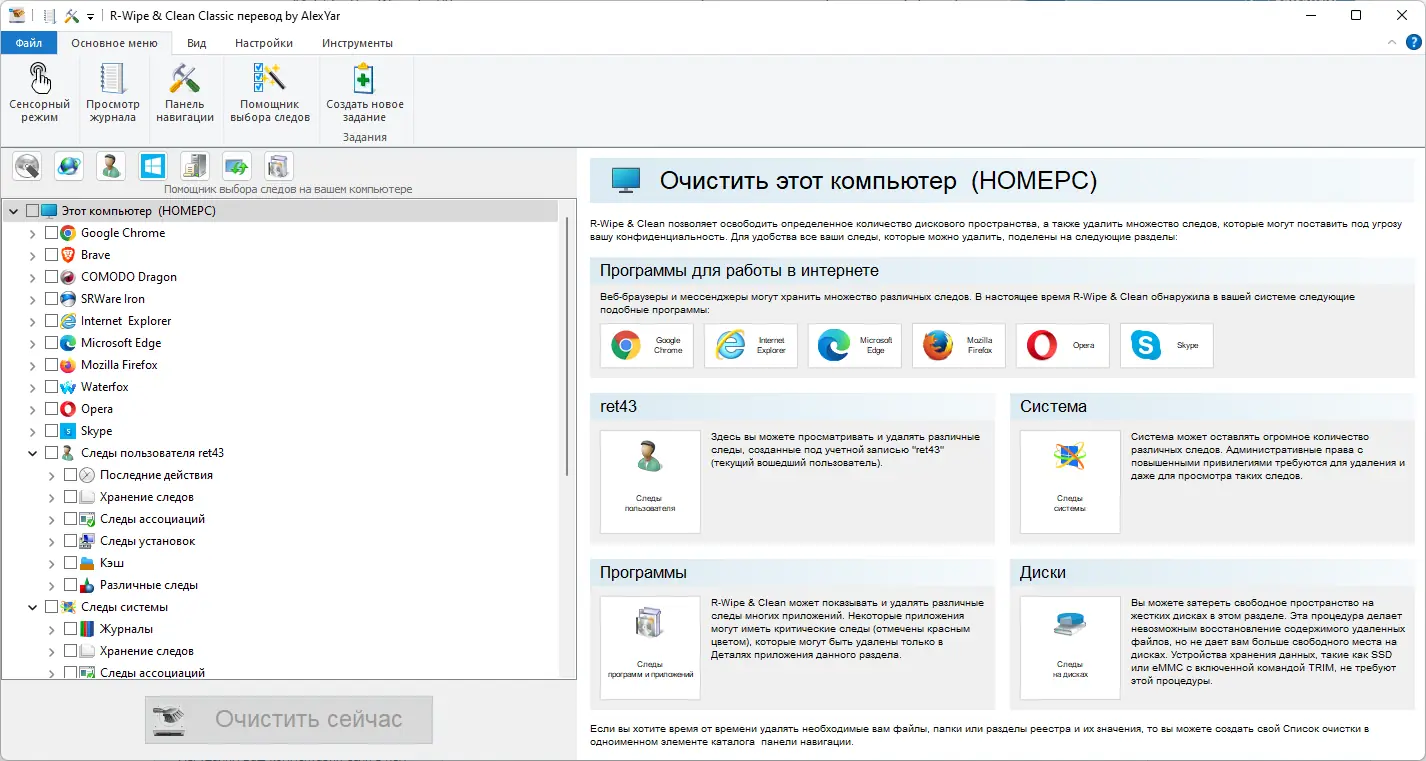Select Следы установок in the tree
Image resolution: width=1426 pixels, height=761 pixels.
click(x=147, y=541)
